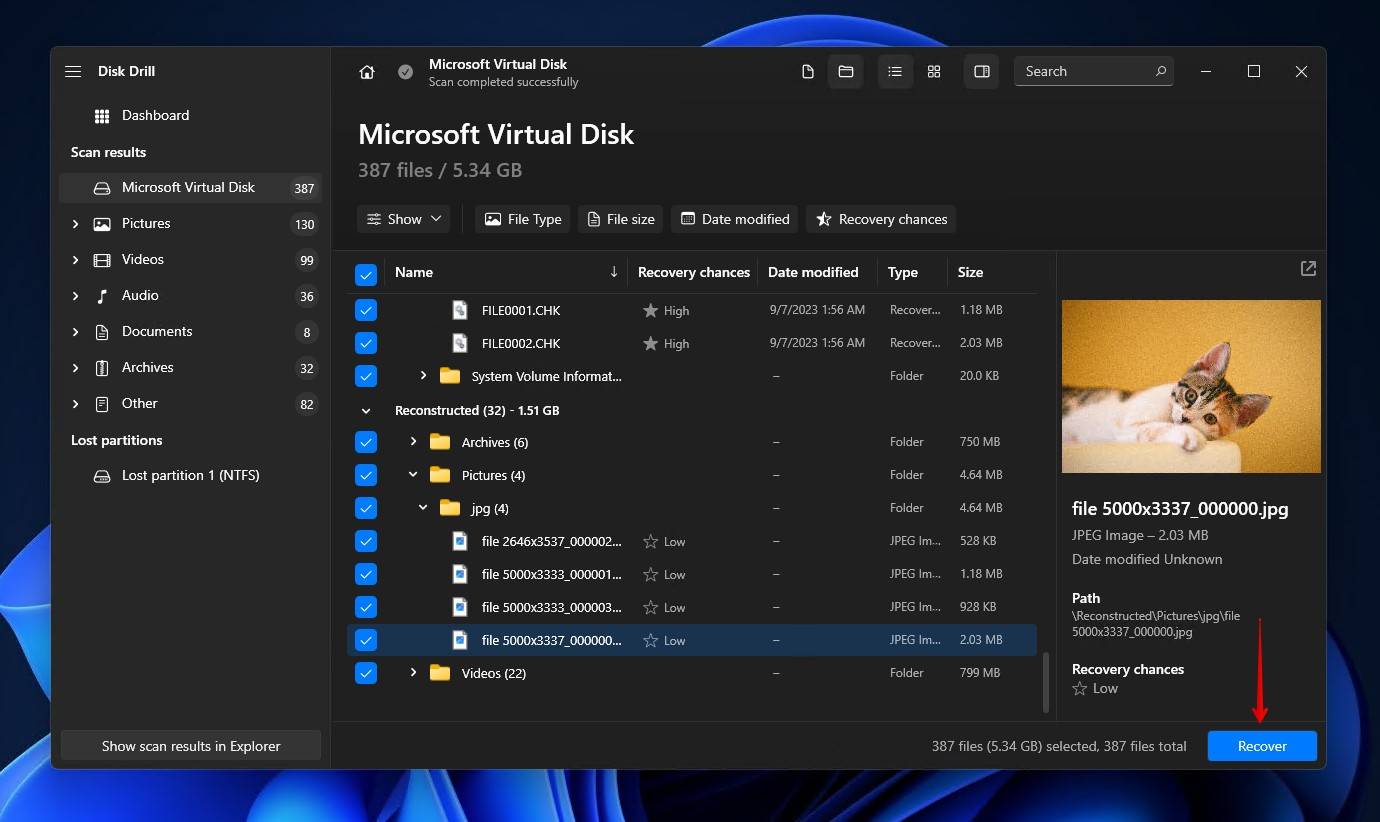Select the list view layout icon

tap(895, 72)
